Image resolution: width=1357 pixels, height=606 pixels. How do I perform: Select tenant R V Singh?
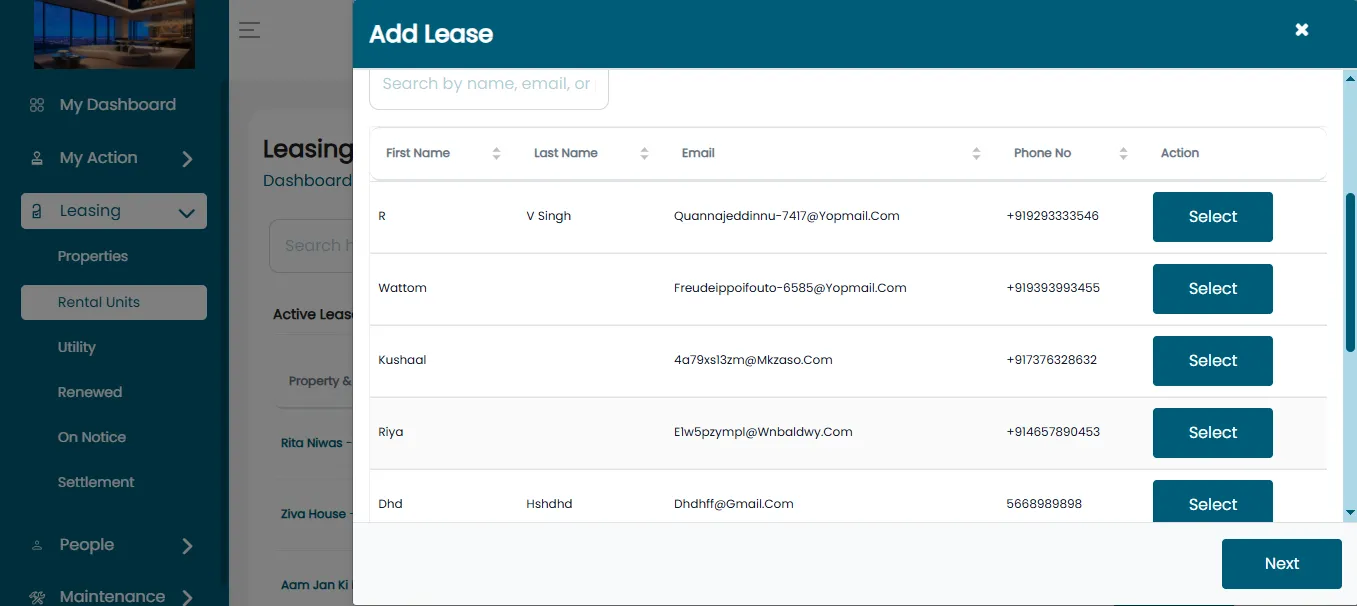coord(1213,217)
